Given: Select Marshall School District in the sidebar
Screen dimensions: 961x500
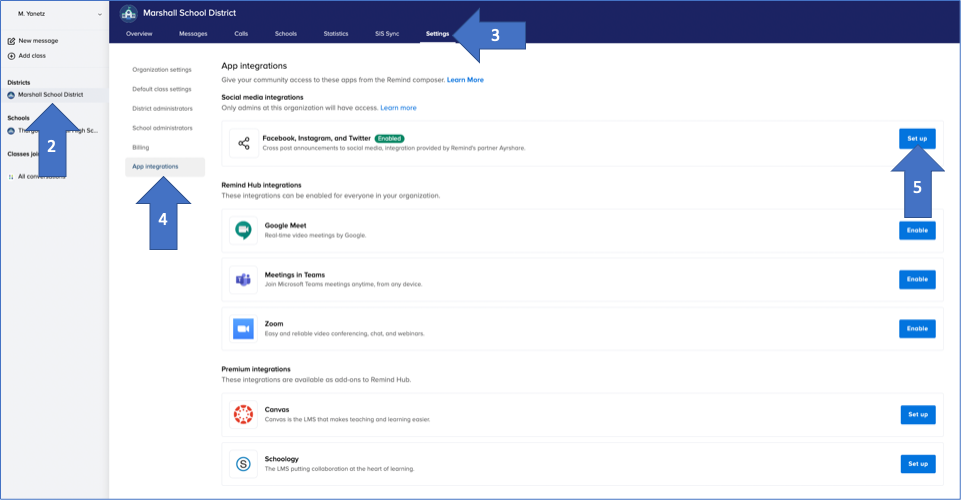Looking at the screenshot, I should [50, 95].
